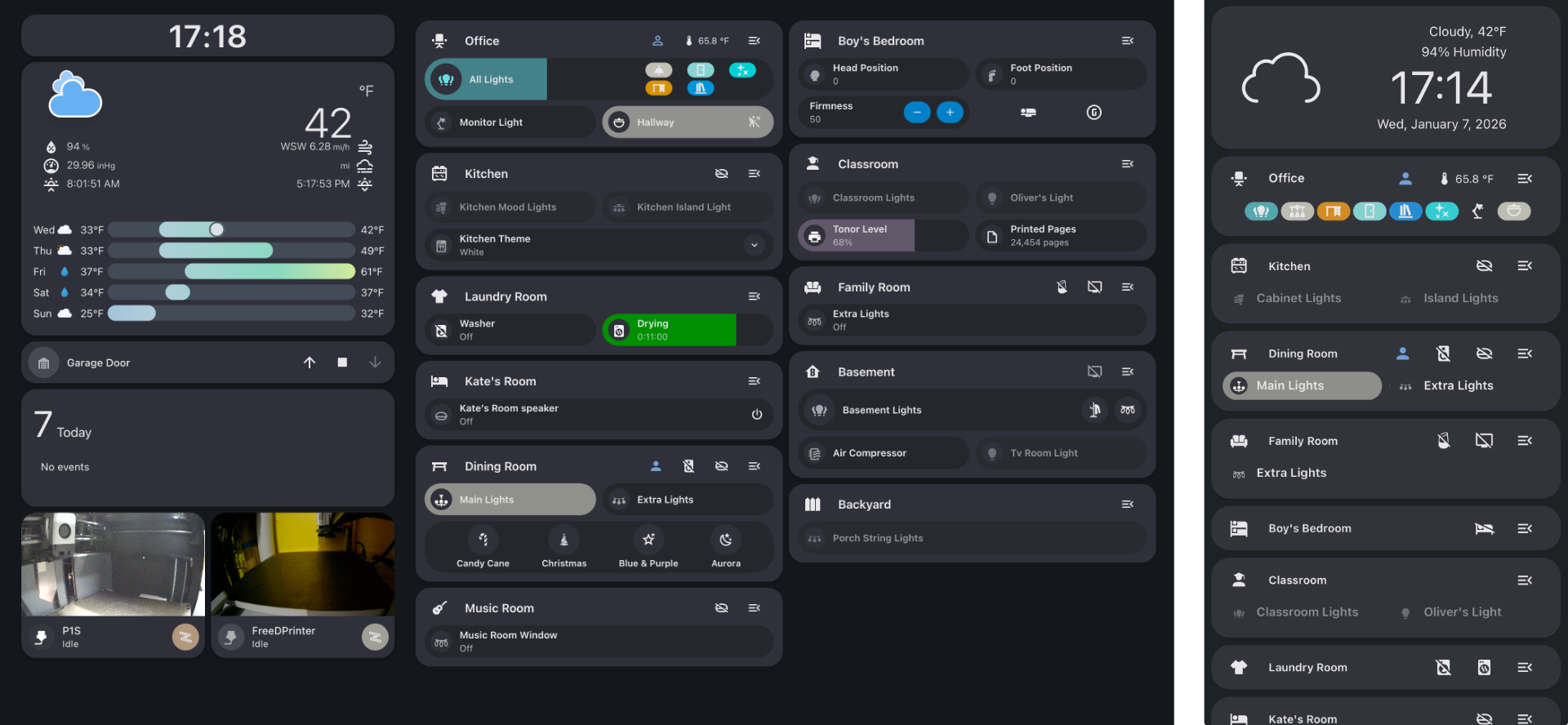Stop the garage door with the square button
Viewport: 1568px width, 725px height.
pos(342,362)
